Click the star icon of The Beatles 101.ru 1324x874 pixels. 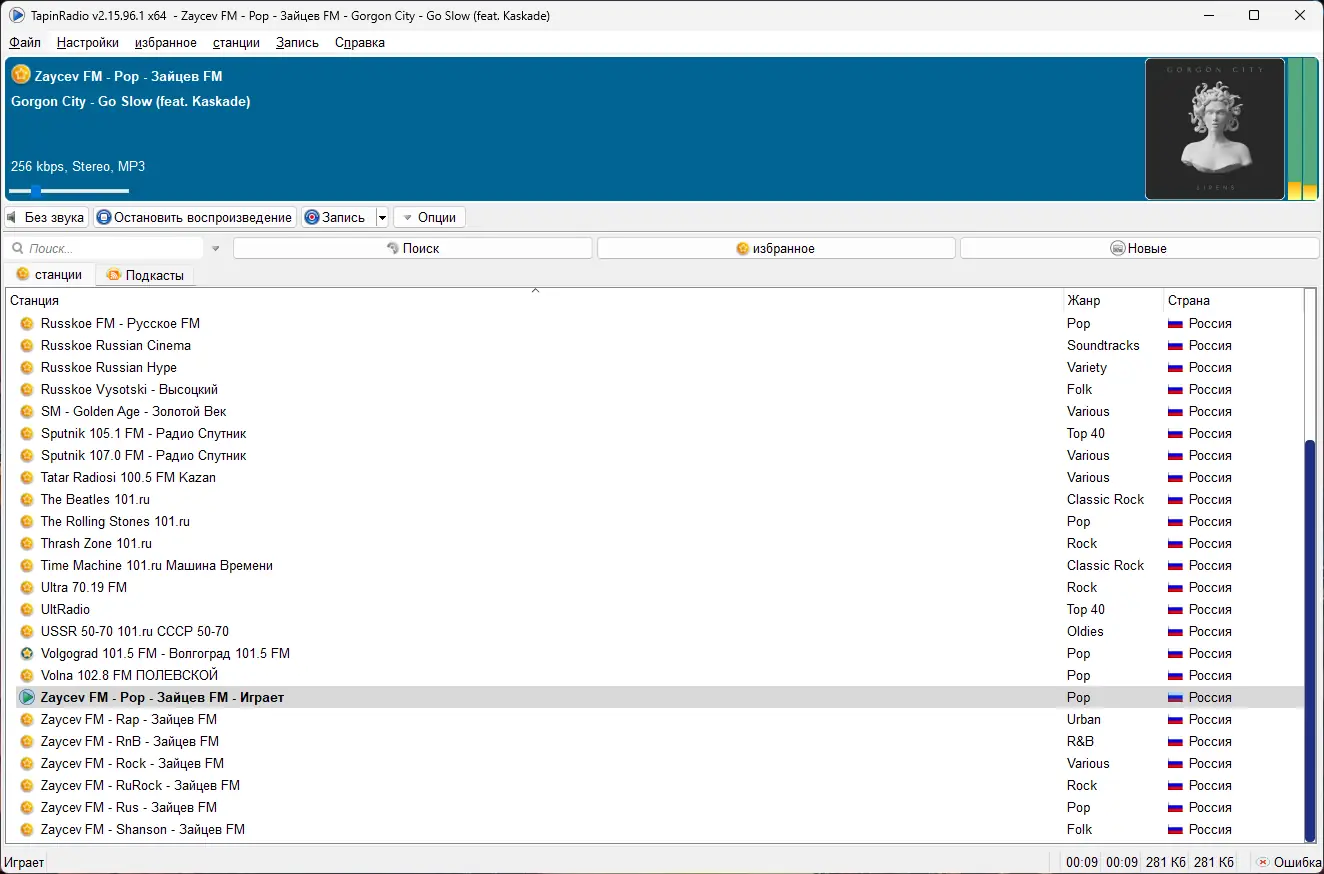[x=27, y=500]
